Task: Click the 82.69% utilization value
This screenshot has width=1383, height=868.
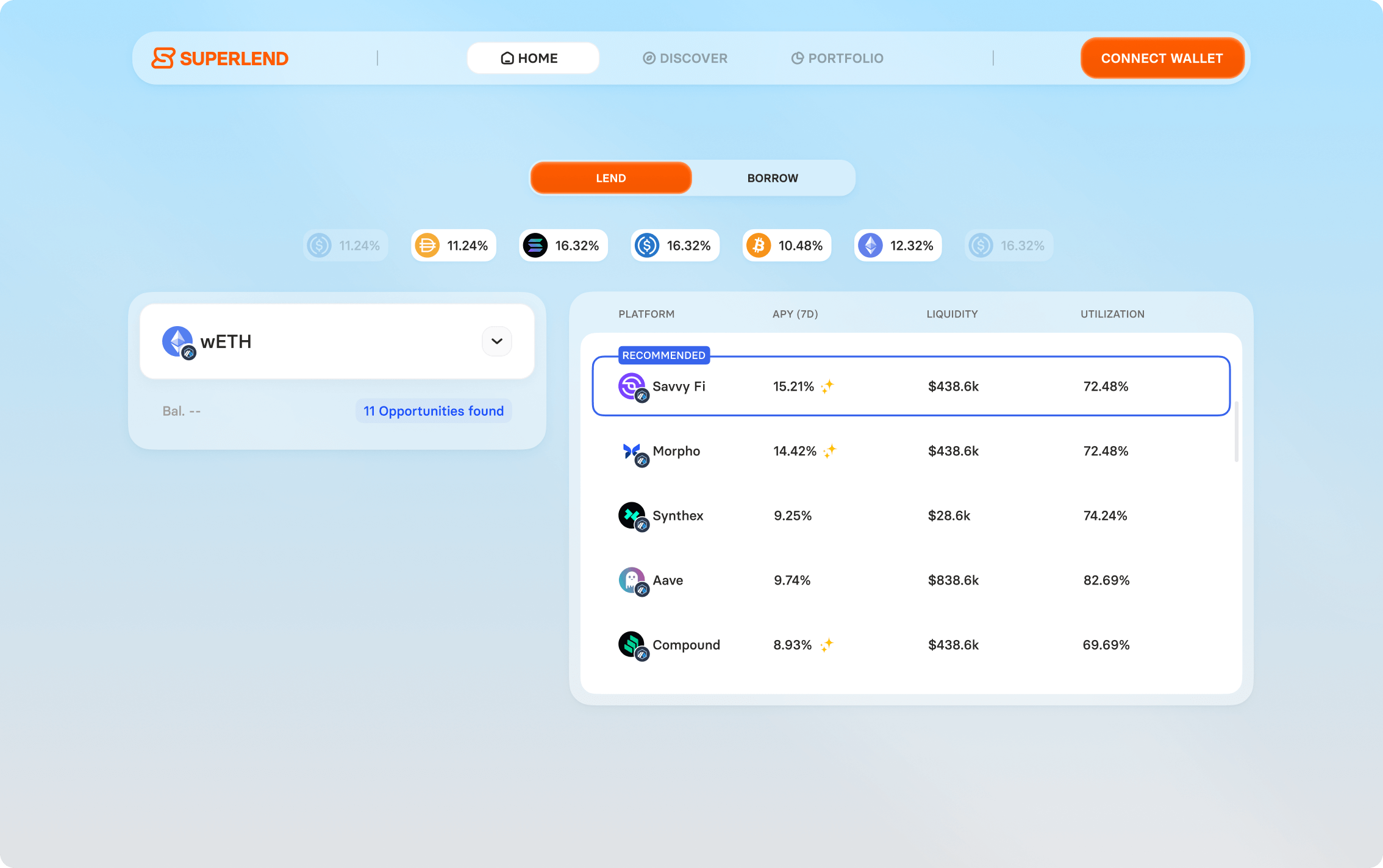Action: (1106, 580)
